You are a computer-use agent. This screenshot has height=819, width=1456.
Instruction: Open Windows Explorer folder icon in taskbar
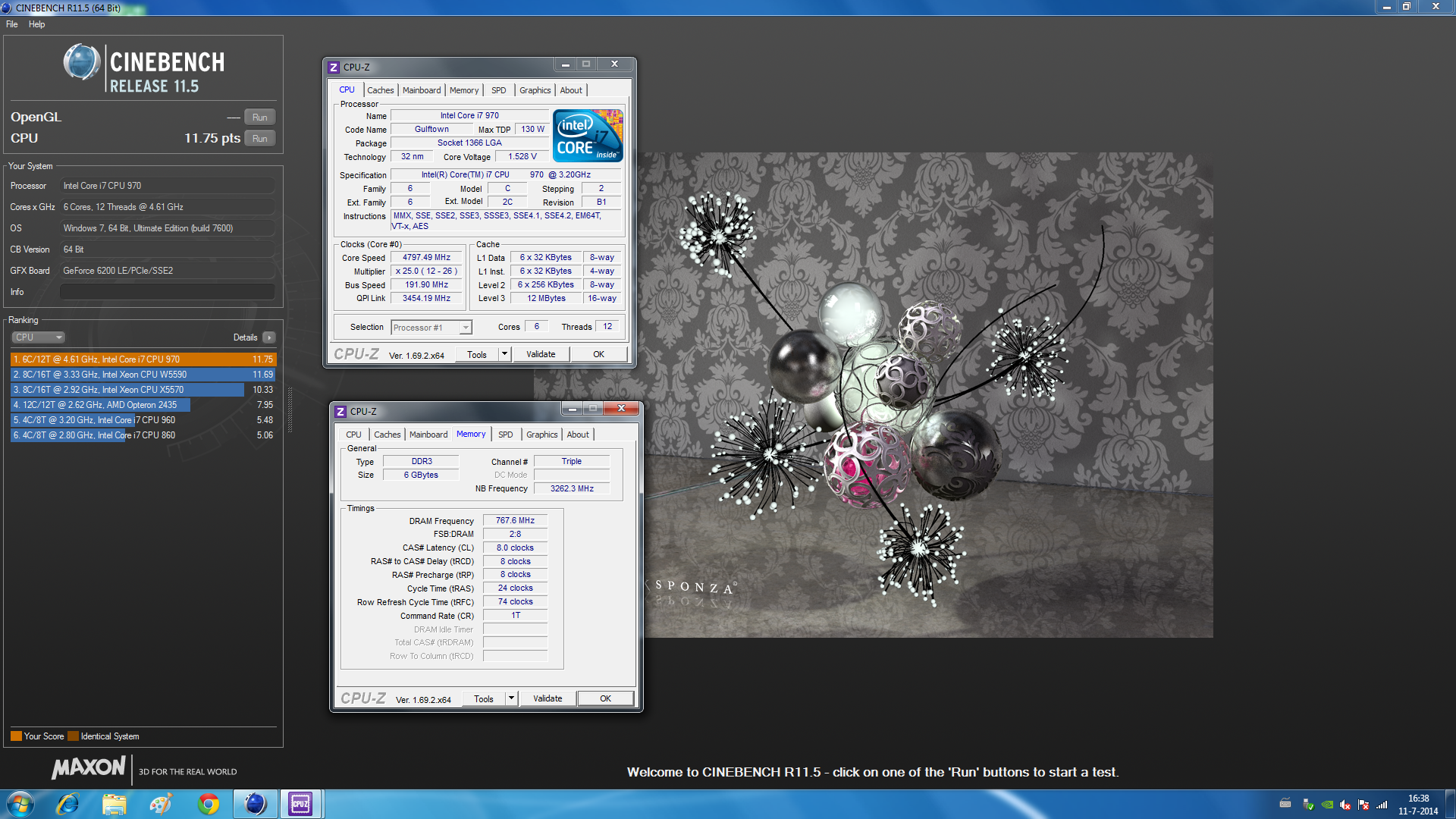[114, 804]
